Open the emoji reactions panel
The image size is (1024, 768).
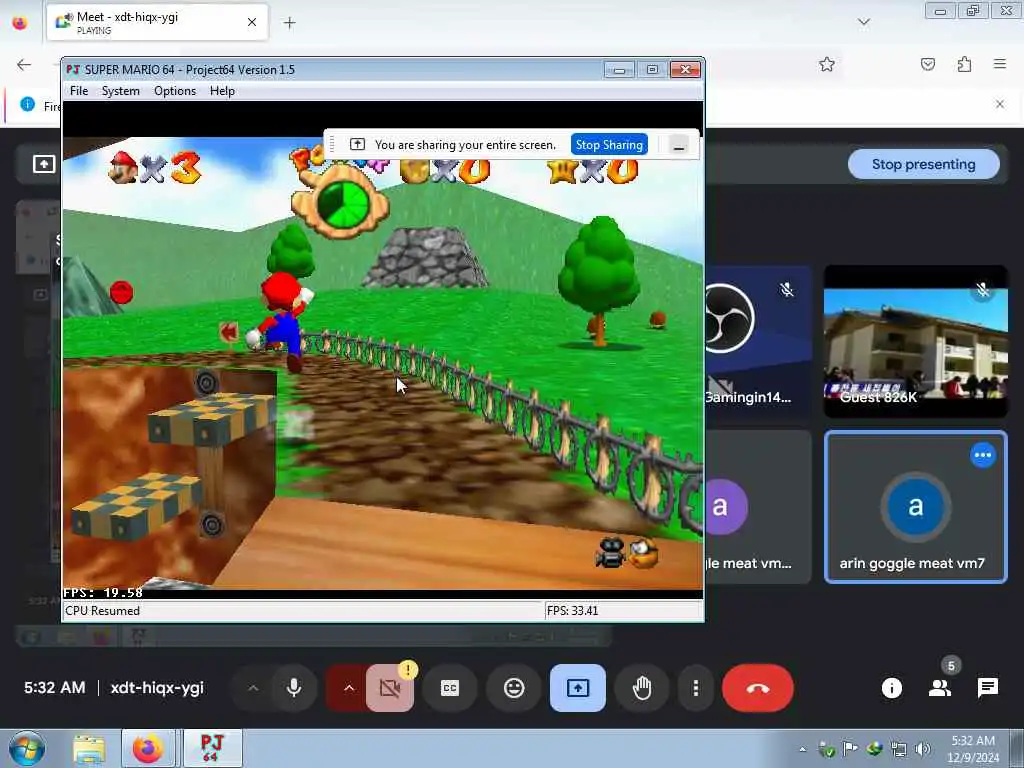pos(514,688)
